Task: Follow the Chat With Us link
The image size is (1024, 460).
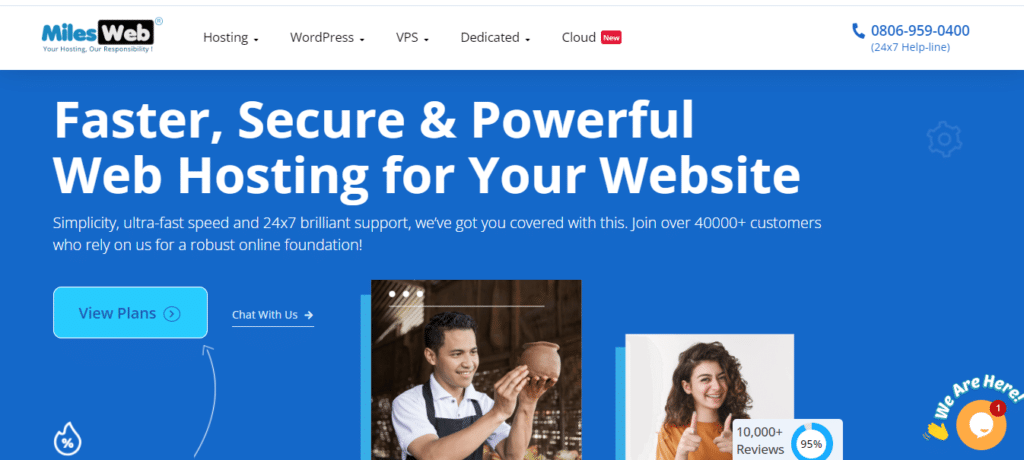Action: (x=273, y=316)
